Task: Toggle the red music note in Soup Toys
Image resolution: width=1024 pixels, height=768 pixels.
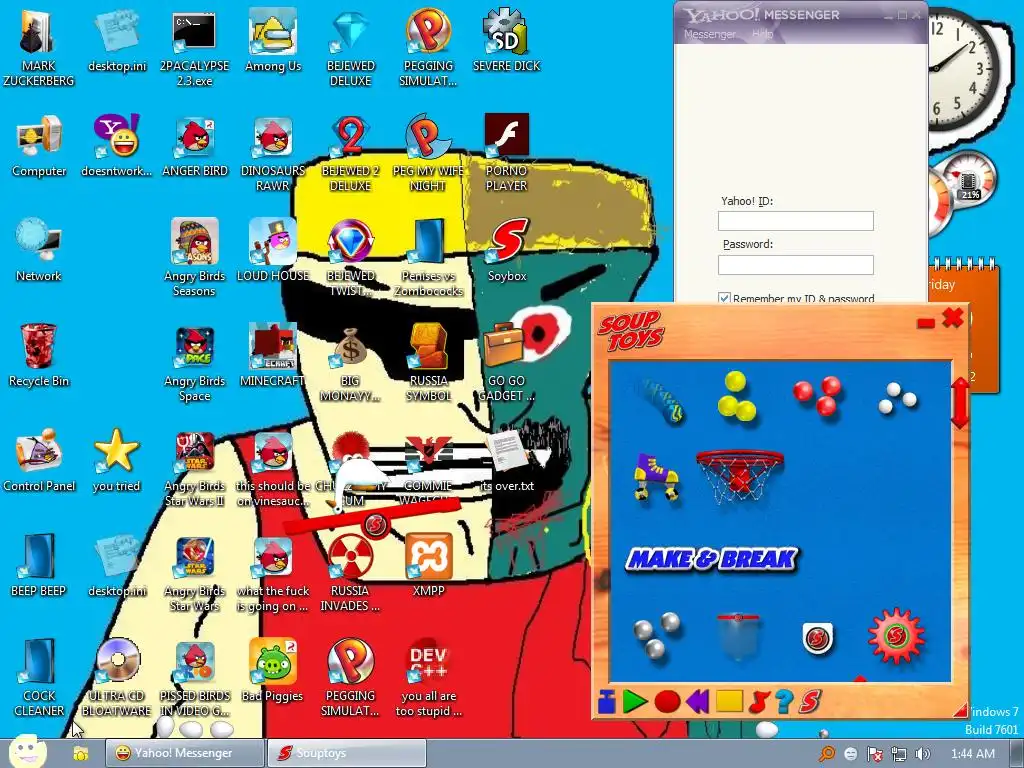Action: pos(759,702)
